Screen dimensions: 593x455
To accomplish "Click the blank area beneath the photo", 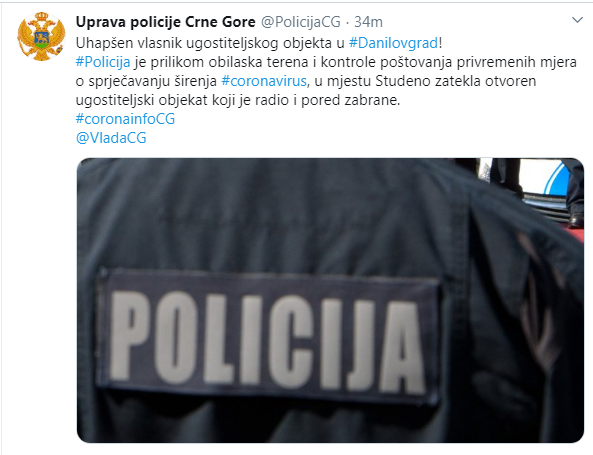I will 330,449.
